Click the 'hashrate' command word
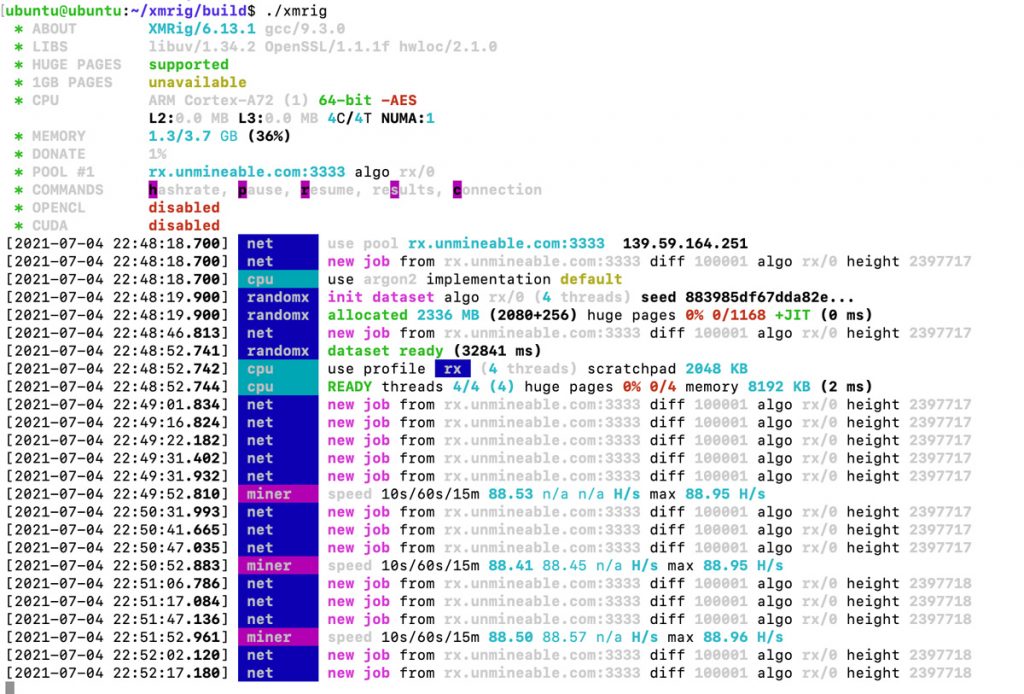This screenshot has width=1024, height=694. point(188,190)
